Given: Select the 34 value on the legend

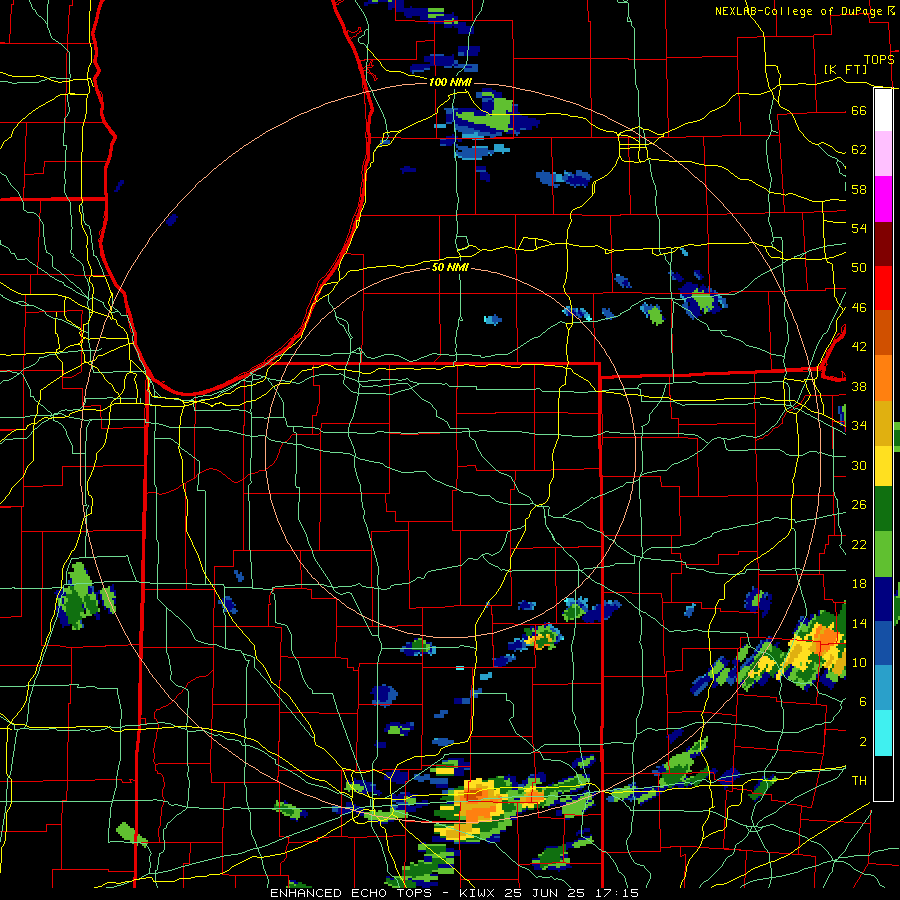Looking at the screenshot, I should click(x=859, y=426).
